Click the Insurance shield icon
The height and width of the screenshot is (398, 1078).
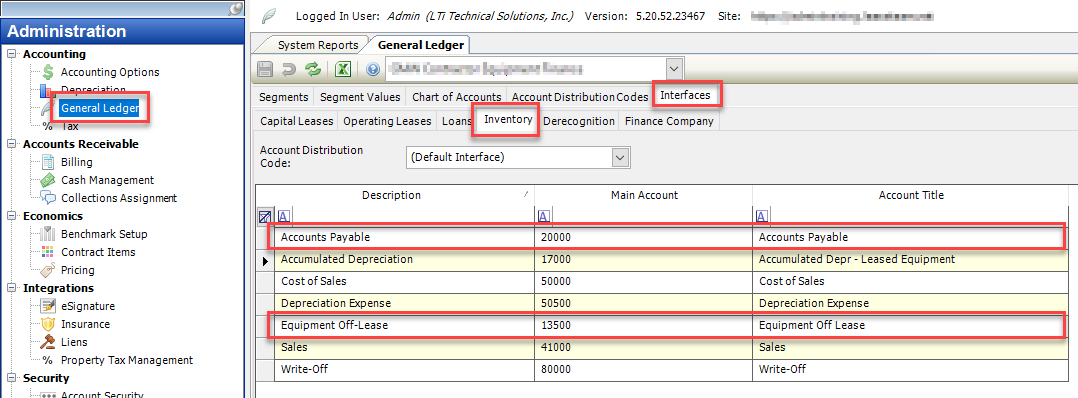pyautogui.click(x=48, y=324)
